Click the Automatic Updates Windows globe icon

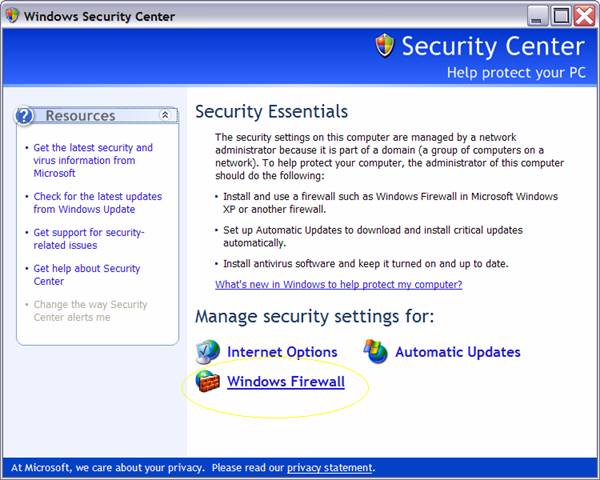(375, 351)
